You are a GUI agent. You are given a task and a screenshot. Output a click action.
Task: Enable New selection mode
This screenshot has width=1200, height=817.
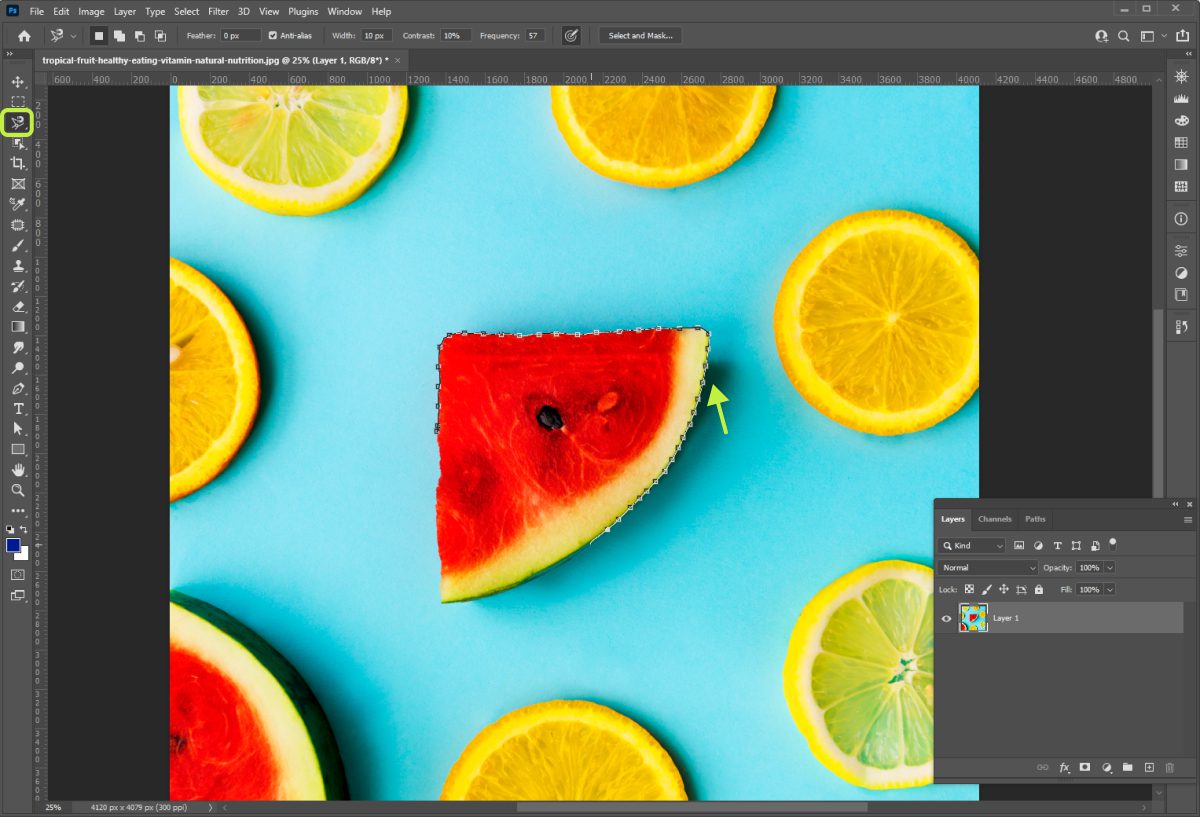[98, 35]
